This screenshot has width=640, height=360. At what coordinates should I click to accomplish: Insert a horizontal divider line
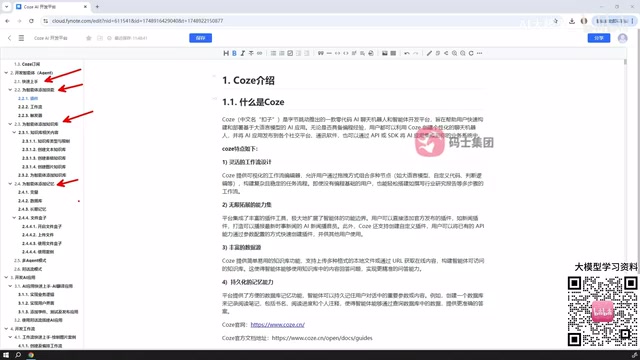[329, 53]
